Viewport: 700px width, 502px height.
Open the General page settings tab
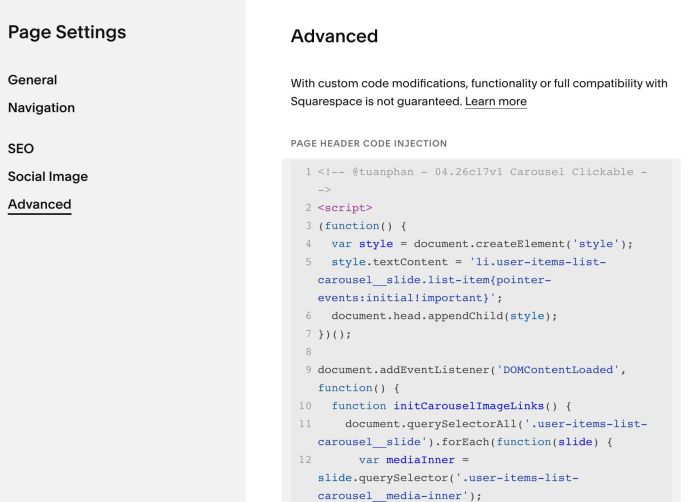(x=33, y=80)
